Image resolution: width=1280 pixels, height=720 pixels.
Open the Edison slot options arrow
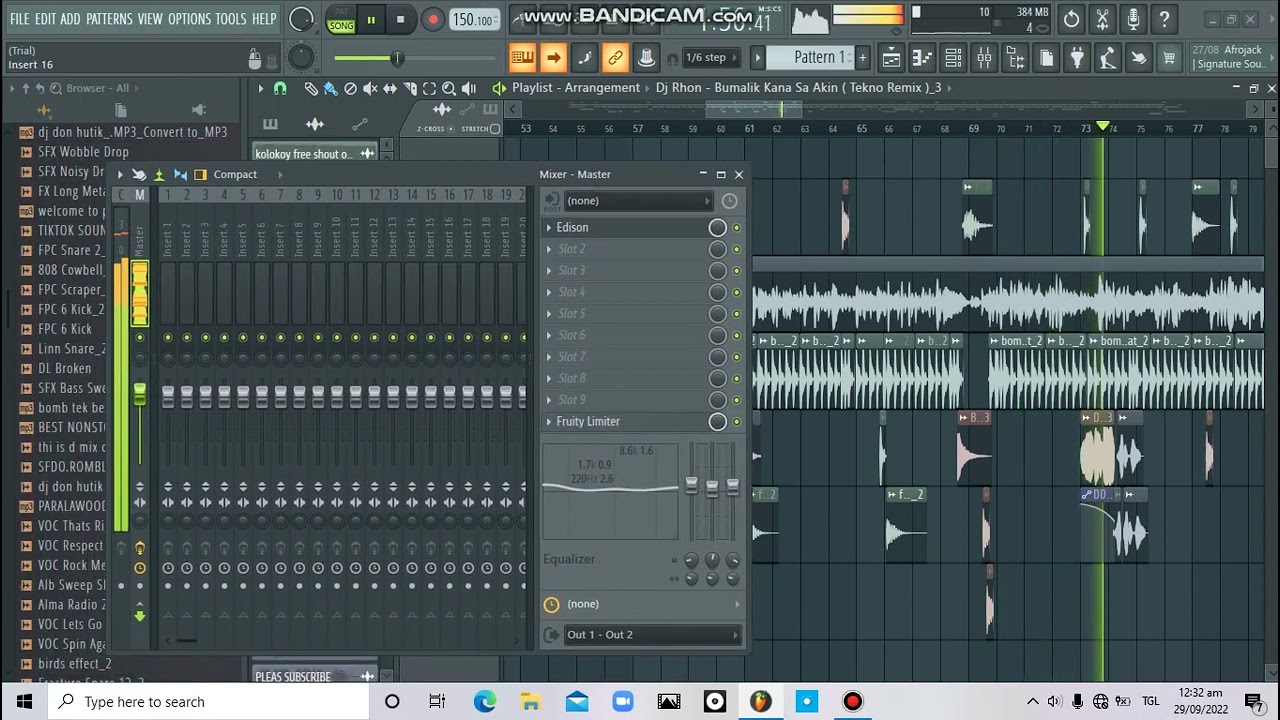549,228
